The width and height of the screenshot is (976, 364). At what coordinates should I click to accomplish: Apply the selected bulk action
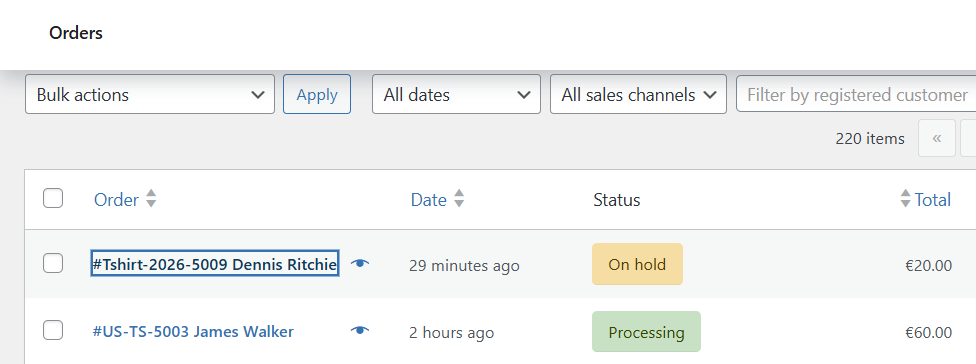317,95
